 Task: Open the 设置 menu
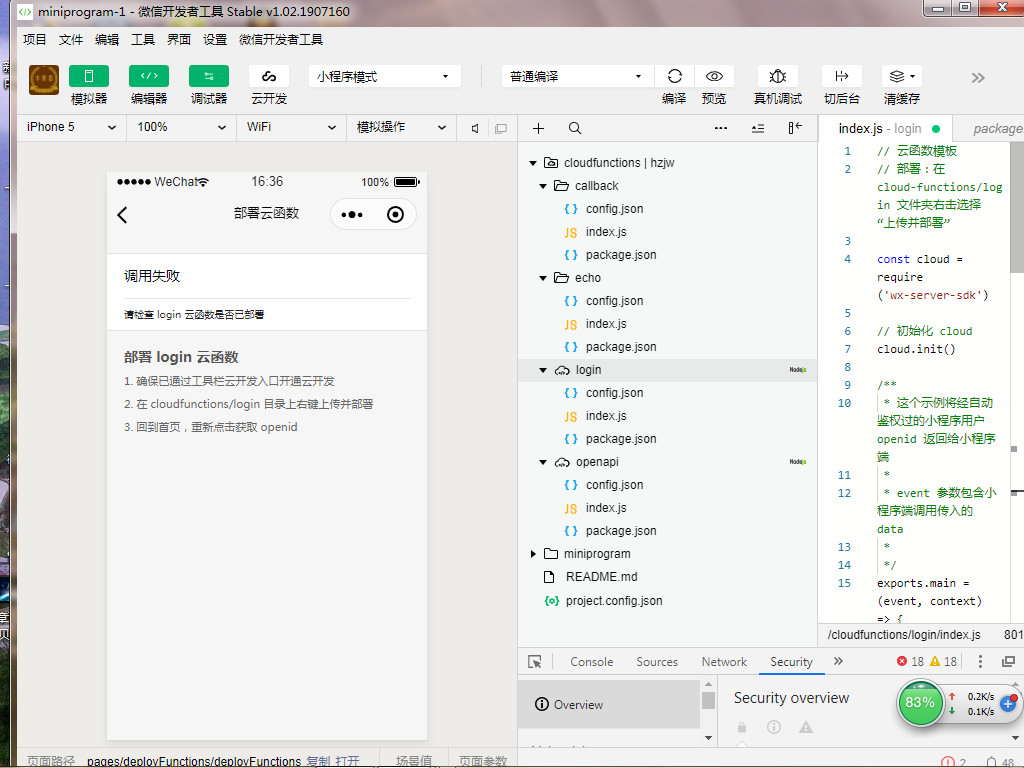tap(215, 40)
